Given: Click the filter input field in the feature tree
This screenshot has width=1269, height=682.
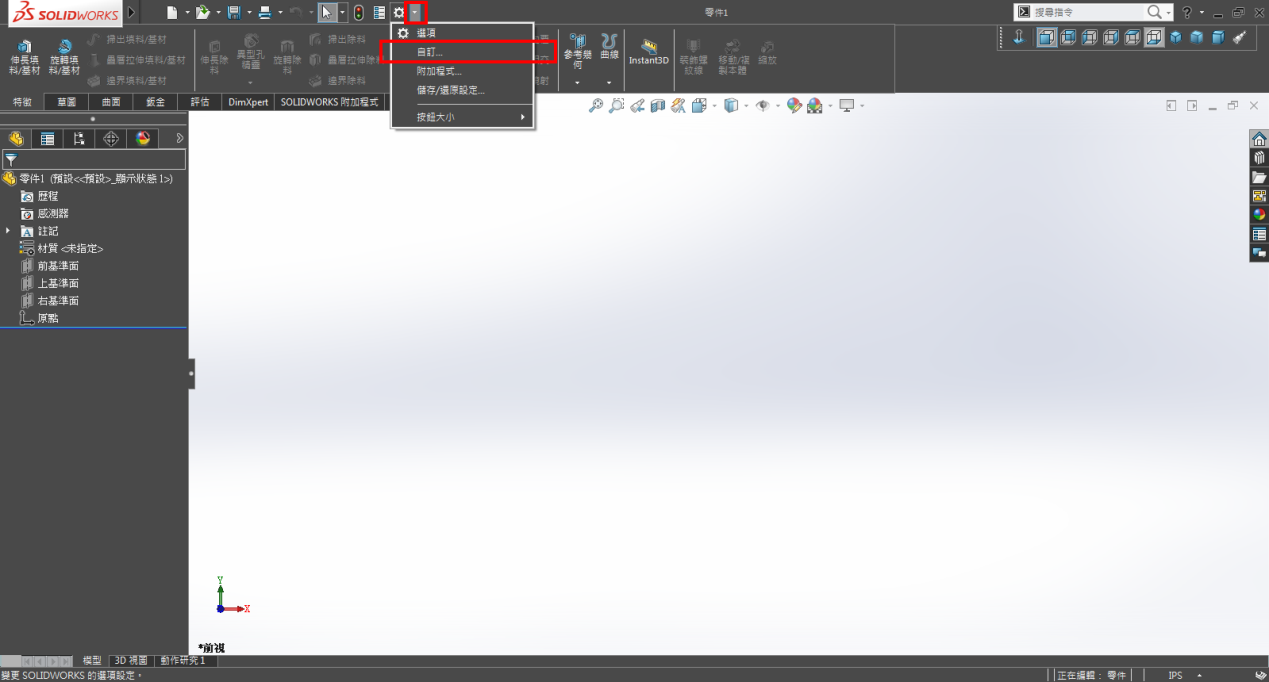Looking at the screenshot, I should [x=94, y=159].
